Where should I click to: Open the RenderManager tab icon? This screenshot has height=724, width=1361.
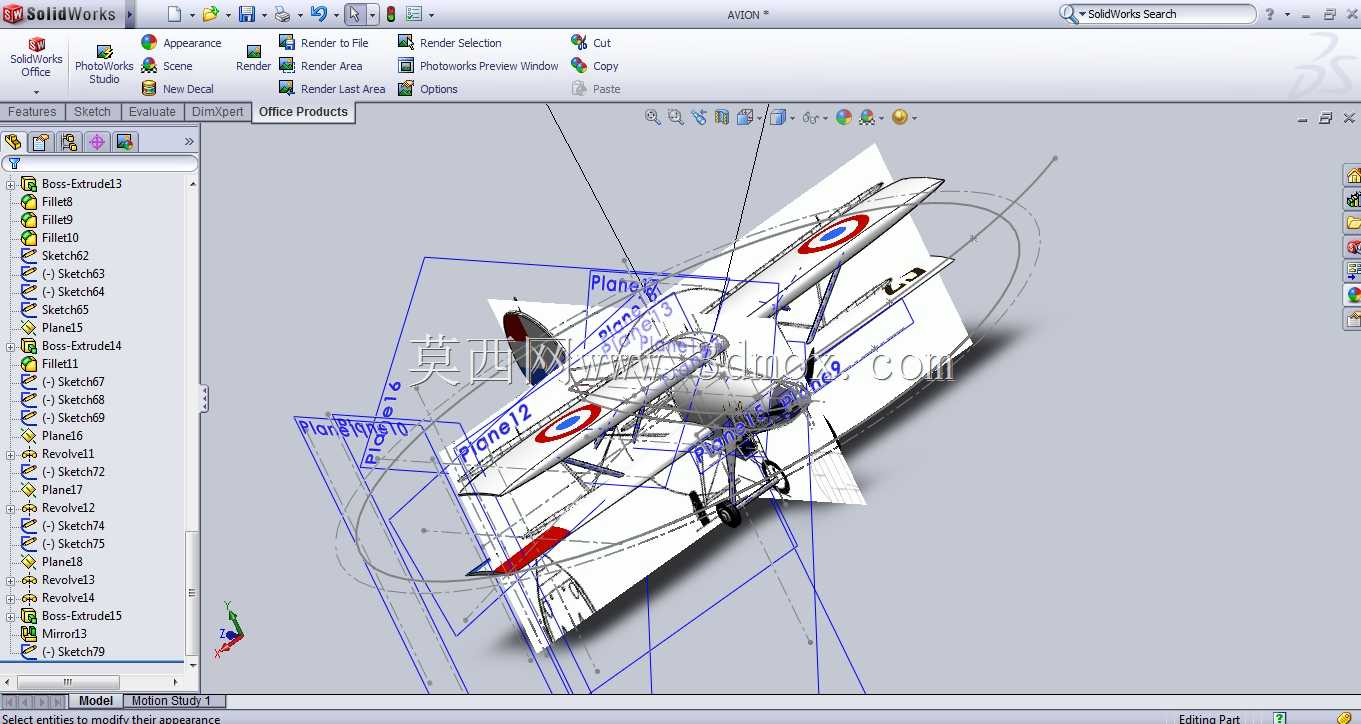tap(125, 142)
